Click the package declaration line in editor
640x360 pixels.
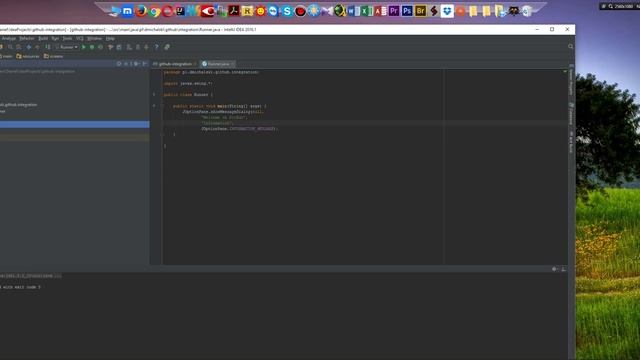(x=211, y=72)
